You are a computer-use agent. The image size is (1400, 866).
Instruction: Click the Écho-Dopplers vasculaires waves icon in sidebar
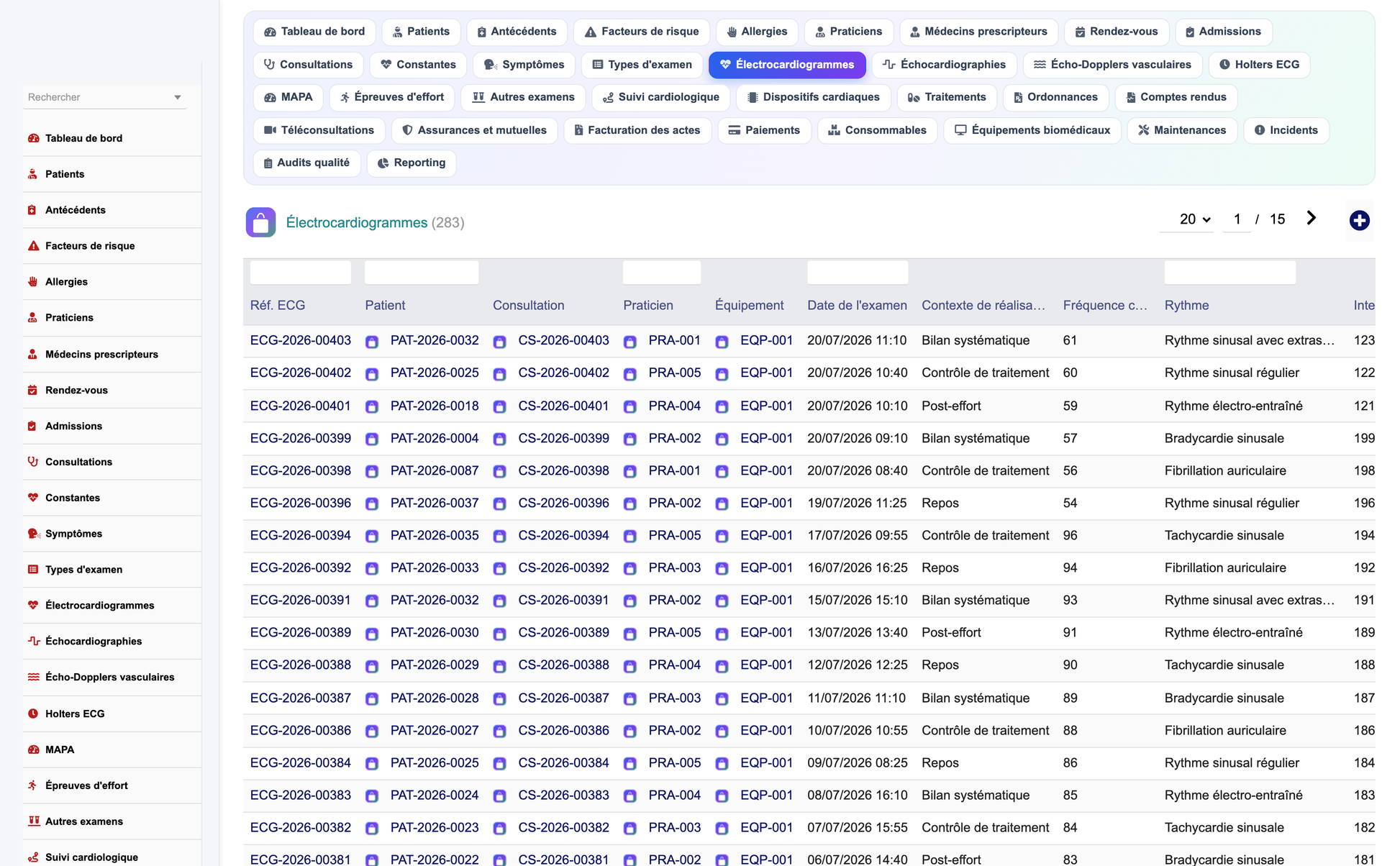[x=33, y=678]
